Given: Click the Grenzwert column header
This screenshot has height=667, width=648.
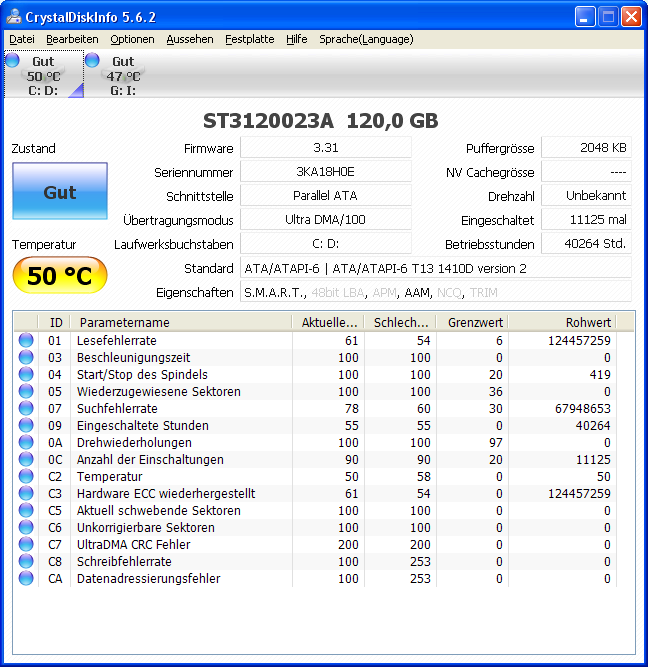Looking at the screenshot, I should tap(472, 322).
